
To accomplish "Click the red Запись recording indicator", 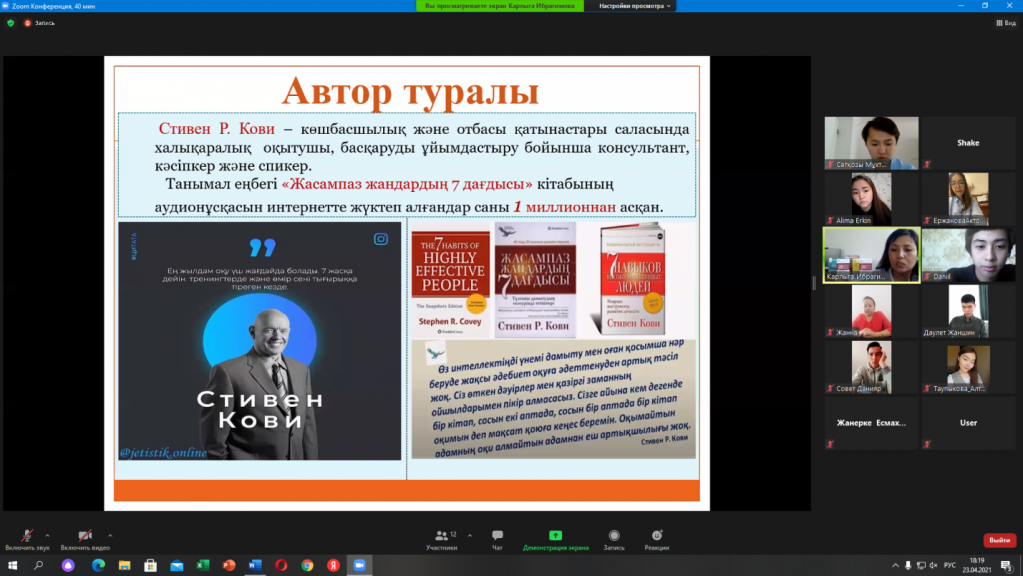I will point(39,23).
